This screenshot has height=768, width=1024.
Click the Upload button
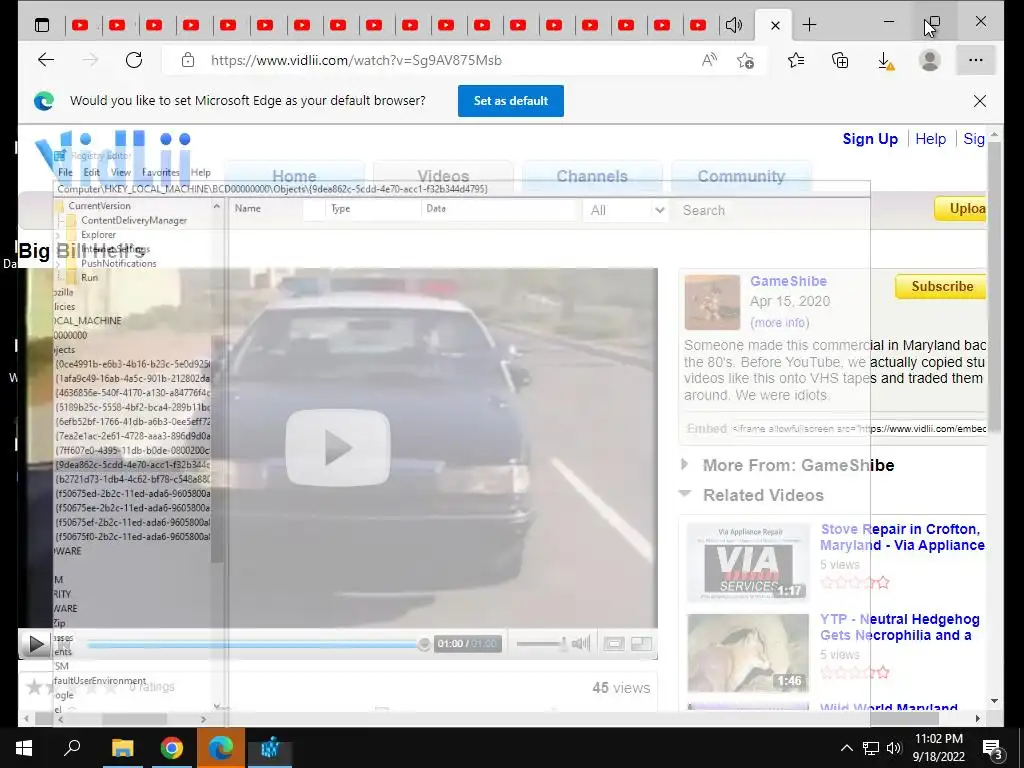[x=961, y=209]
